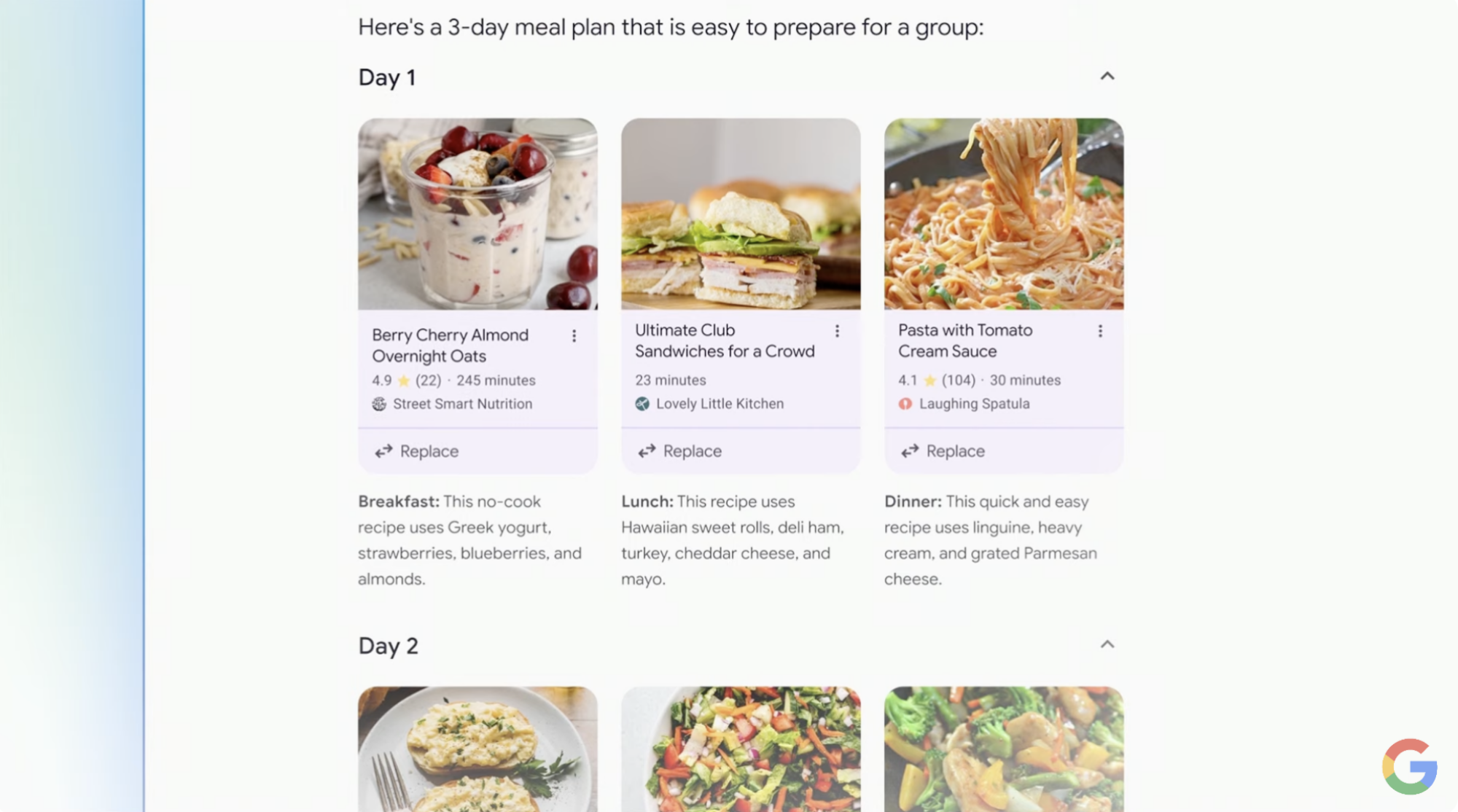This screenshot has width=1458, height=812.
Task: Open the three-dot menu on Ultimate Club Sandwiches
Action: point(837,330)
